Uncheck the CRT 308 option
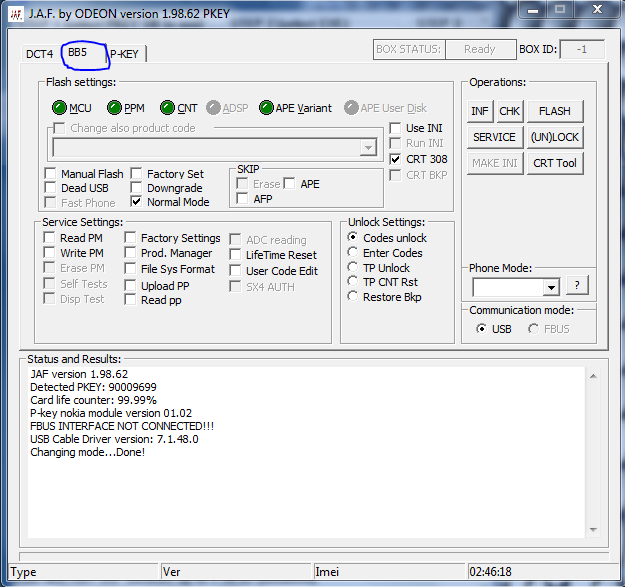This screenshot has height=587, width=625. pyautogui.click(x=395, y=159)
